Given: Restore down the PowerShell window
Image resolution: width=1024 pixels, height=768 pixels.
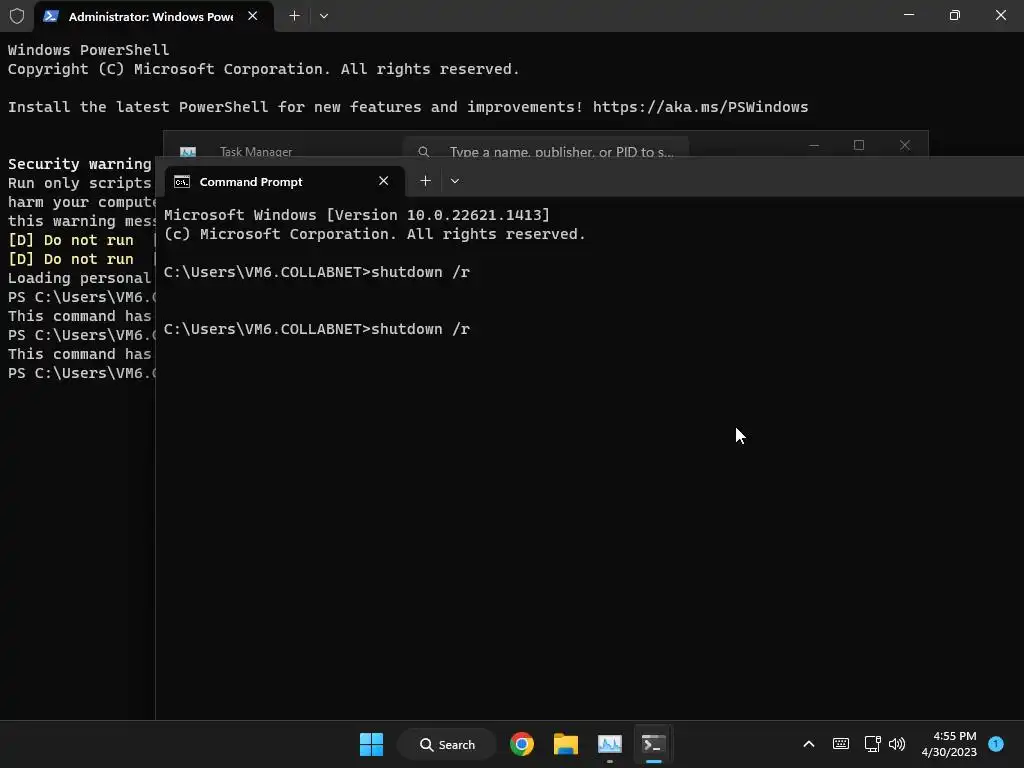Looking at the screenshot, I should pyautogui.click(x=955, y=15).
